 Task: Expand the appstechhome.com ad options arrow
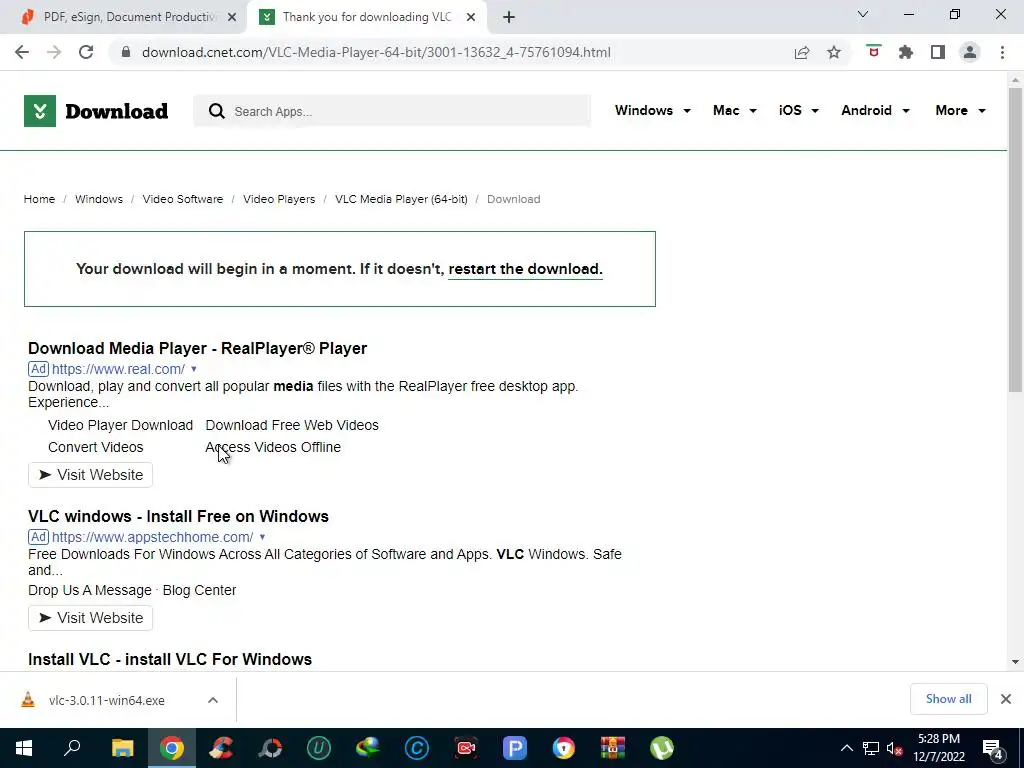click(263, 537)
